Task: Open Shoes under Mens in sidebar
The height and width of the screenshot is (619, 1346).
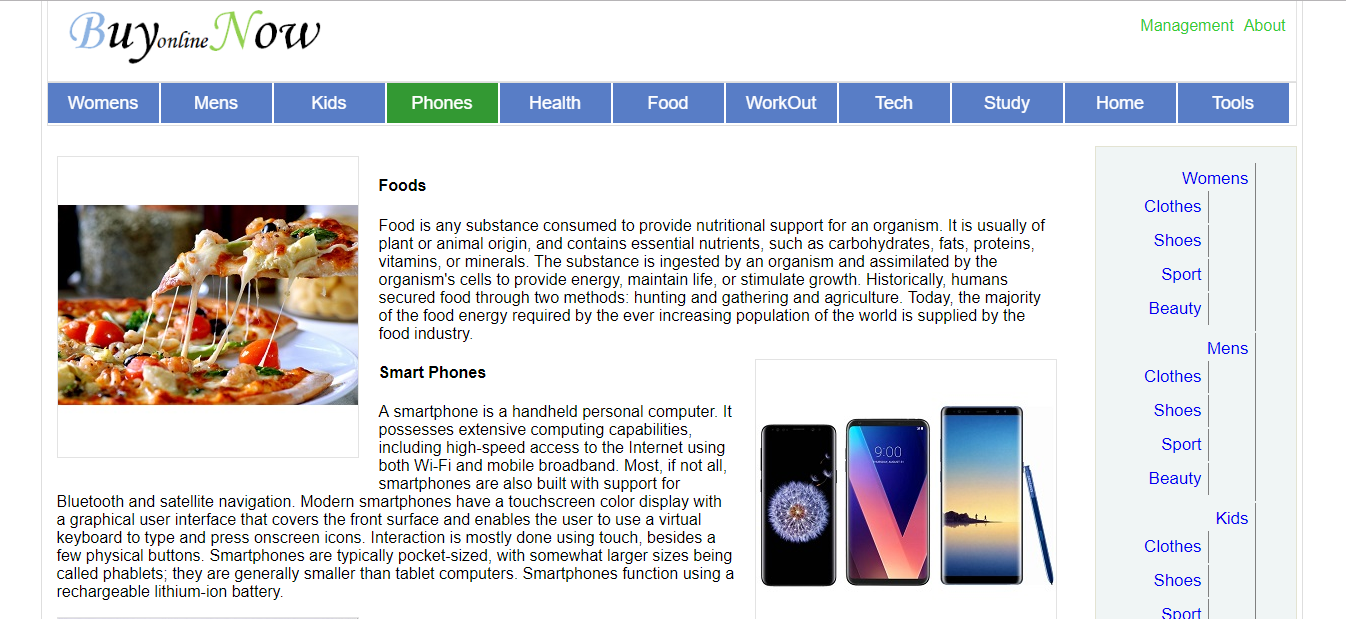Action: click(1177, 410)
